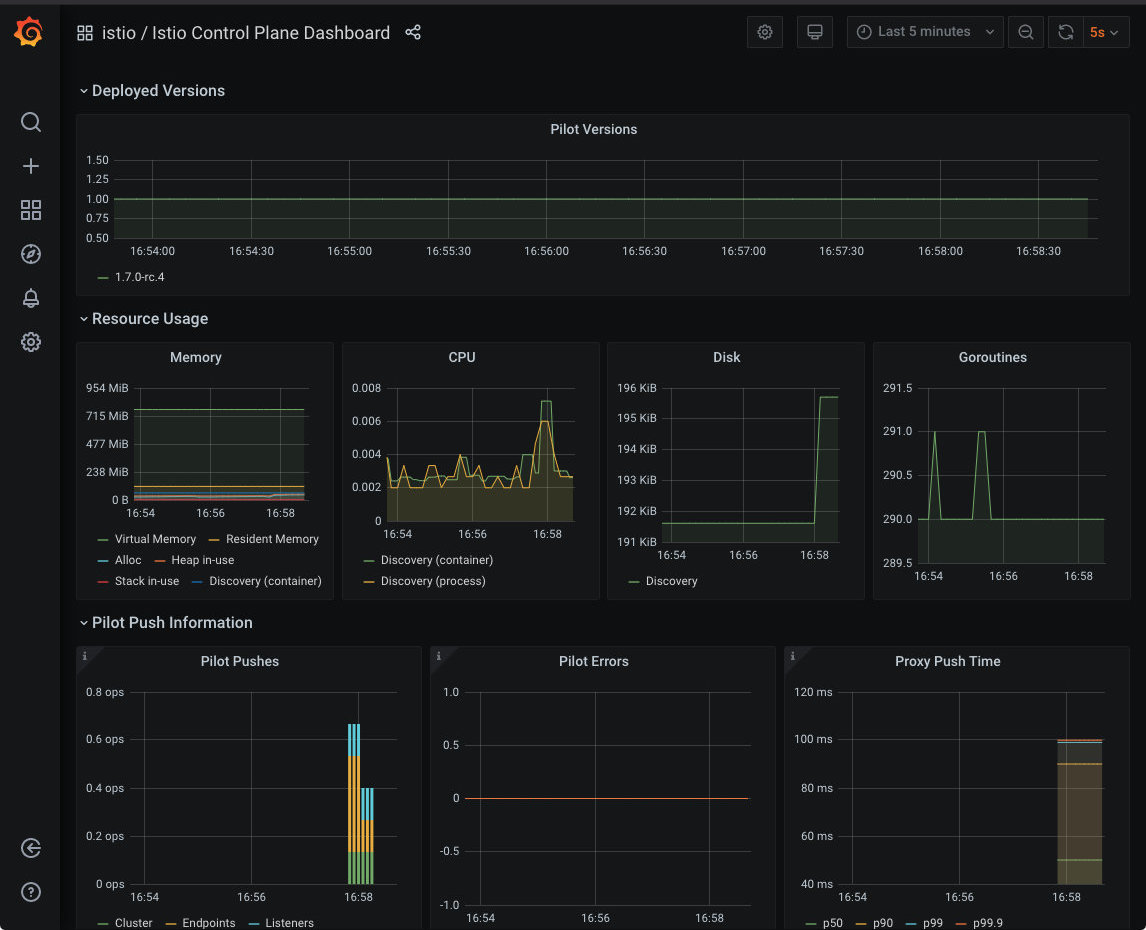Open the search icon in the sidebar
1146x930 pixels.
(31, 122)
